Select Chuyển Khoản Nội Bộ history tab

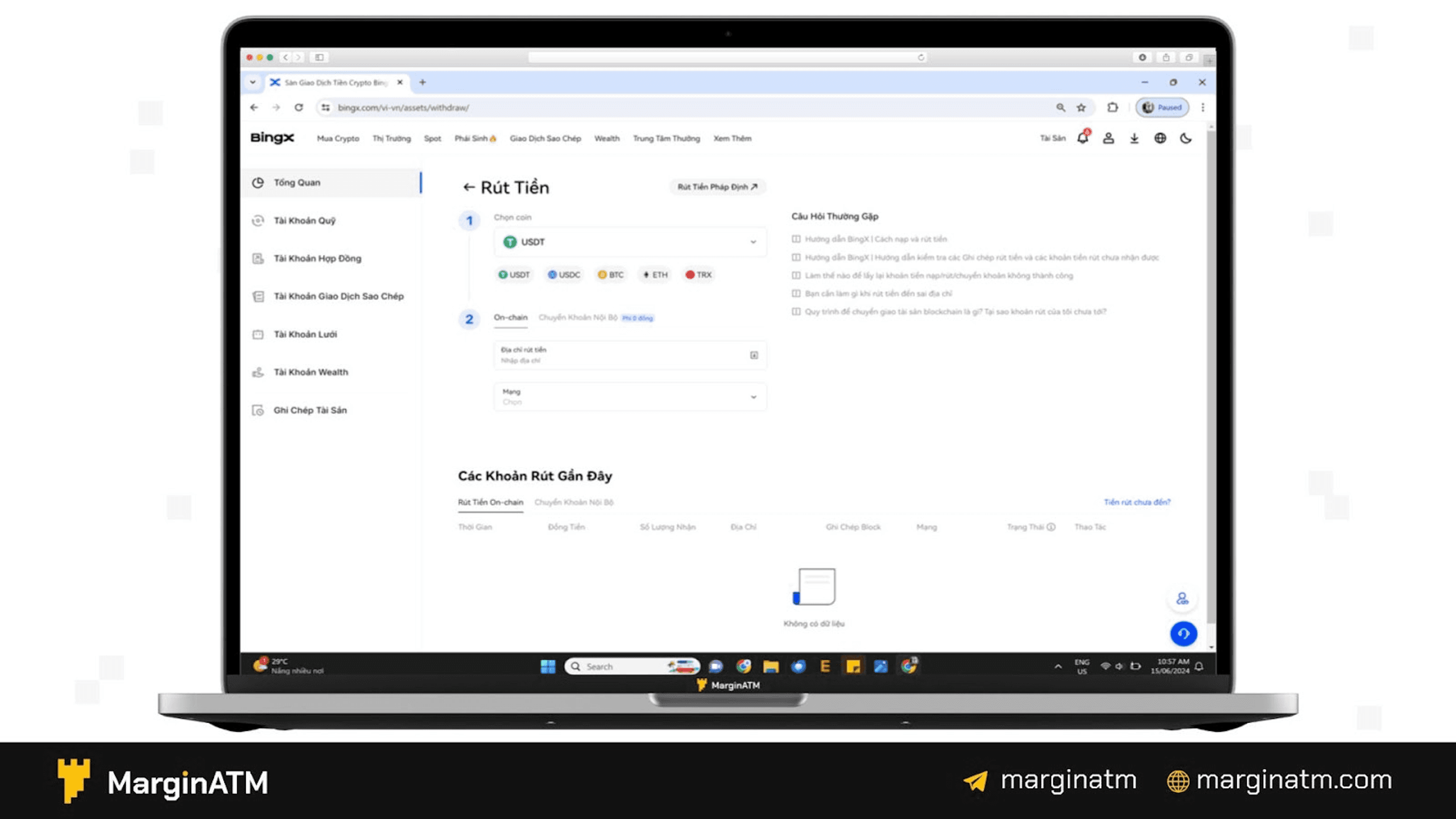pos(574,502)
